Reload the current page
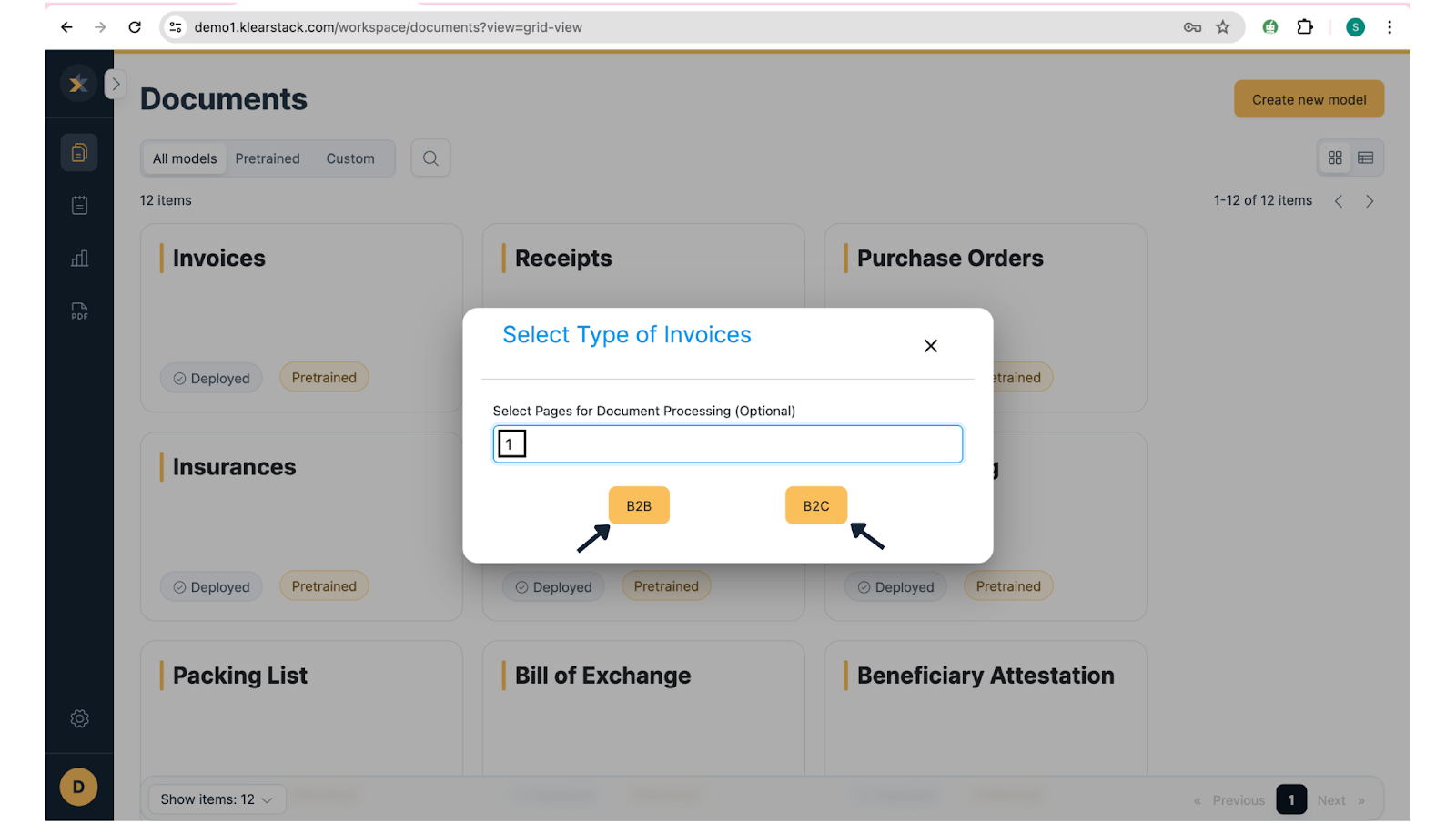The height and width of the screenshot is (824, 1456). point(135,27)
